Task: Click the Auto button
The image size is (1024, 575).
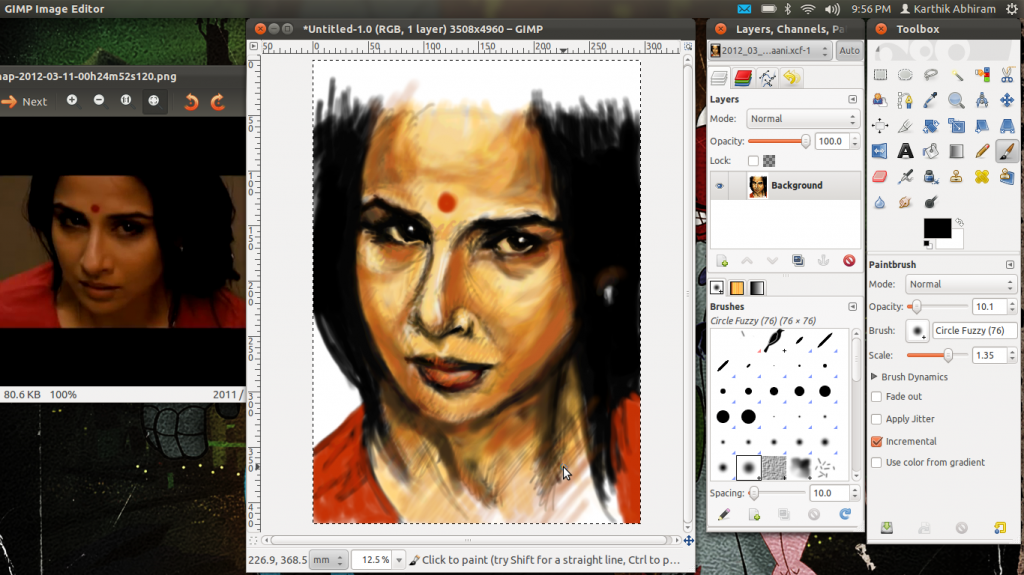Action: (850, 50)
